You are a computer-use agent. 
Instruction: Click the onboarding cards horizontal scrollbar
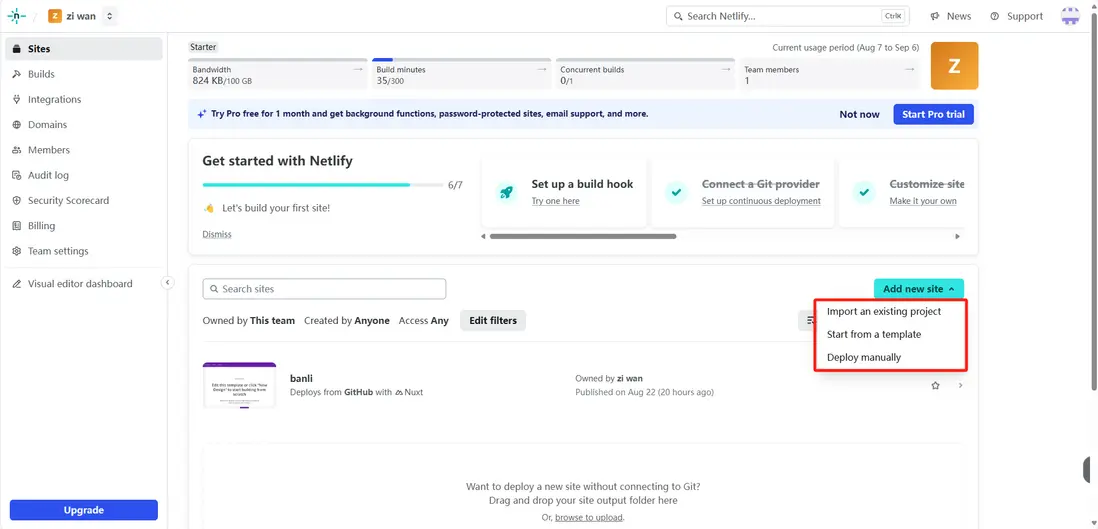click(582, 236)
